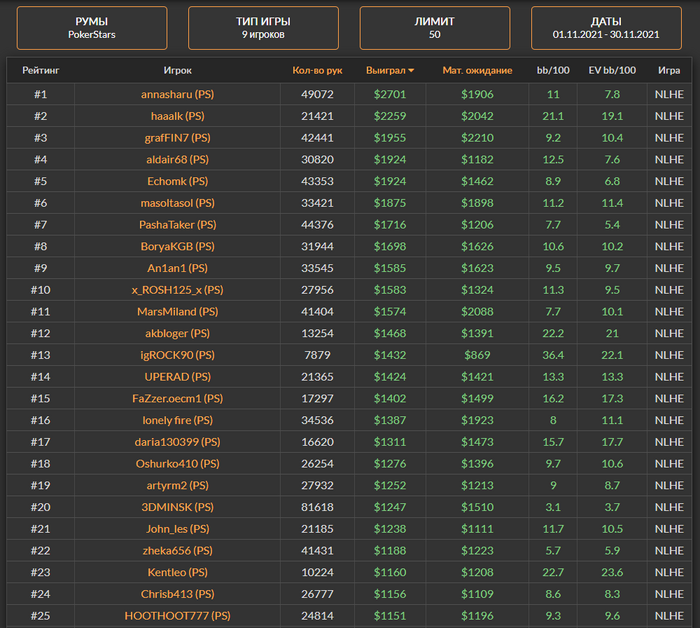This screenshot has width=700, height=628.
Task: Click player igROCK90 (PS)
Action: pyautogui.click(x=177, y=355)
